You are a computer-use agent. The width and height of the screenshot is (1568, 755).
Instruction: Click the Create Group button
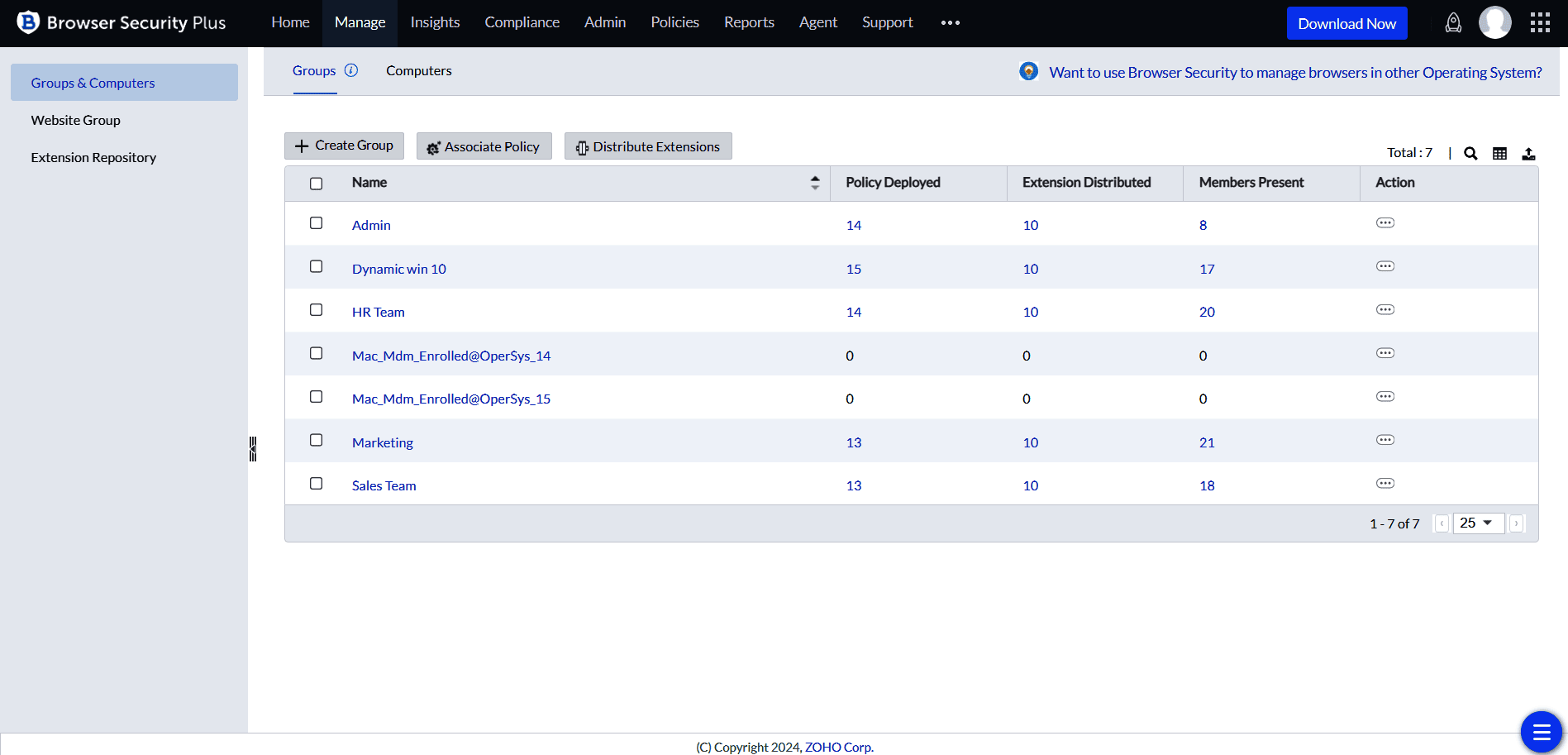pyautogui.click(x=344, y=146)
